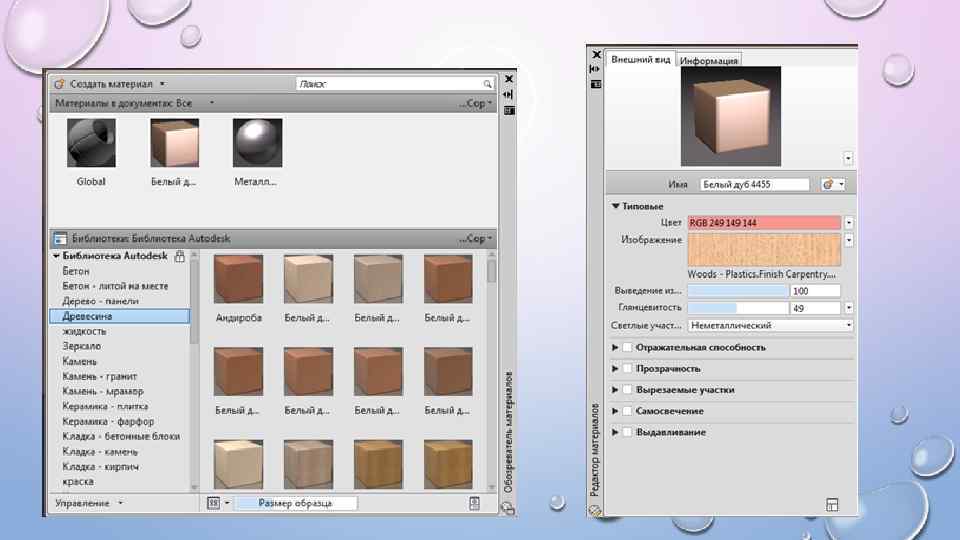Toggle the Прозрачность checkbox
Viewport: 960px width, 540px height.
click(627, 369)
